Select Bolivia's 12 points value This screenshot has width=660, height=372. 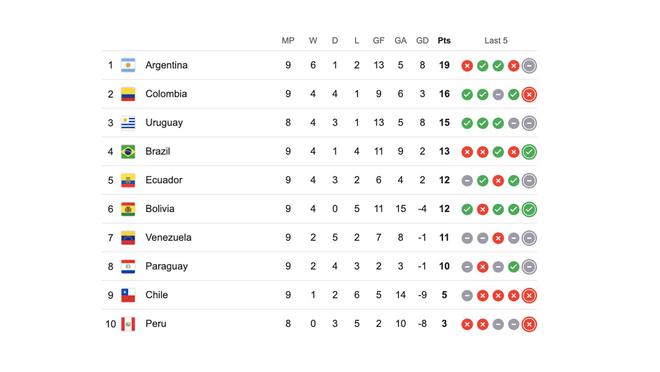(444, 209)
